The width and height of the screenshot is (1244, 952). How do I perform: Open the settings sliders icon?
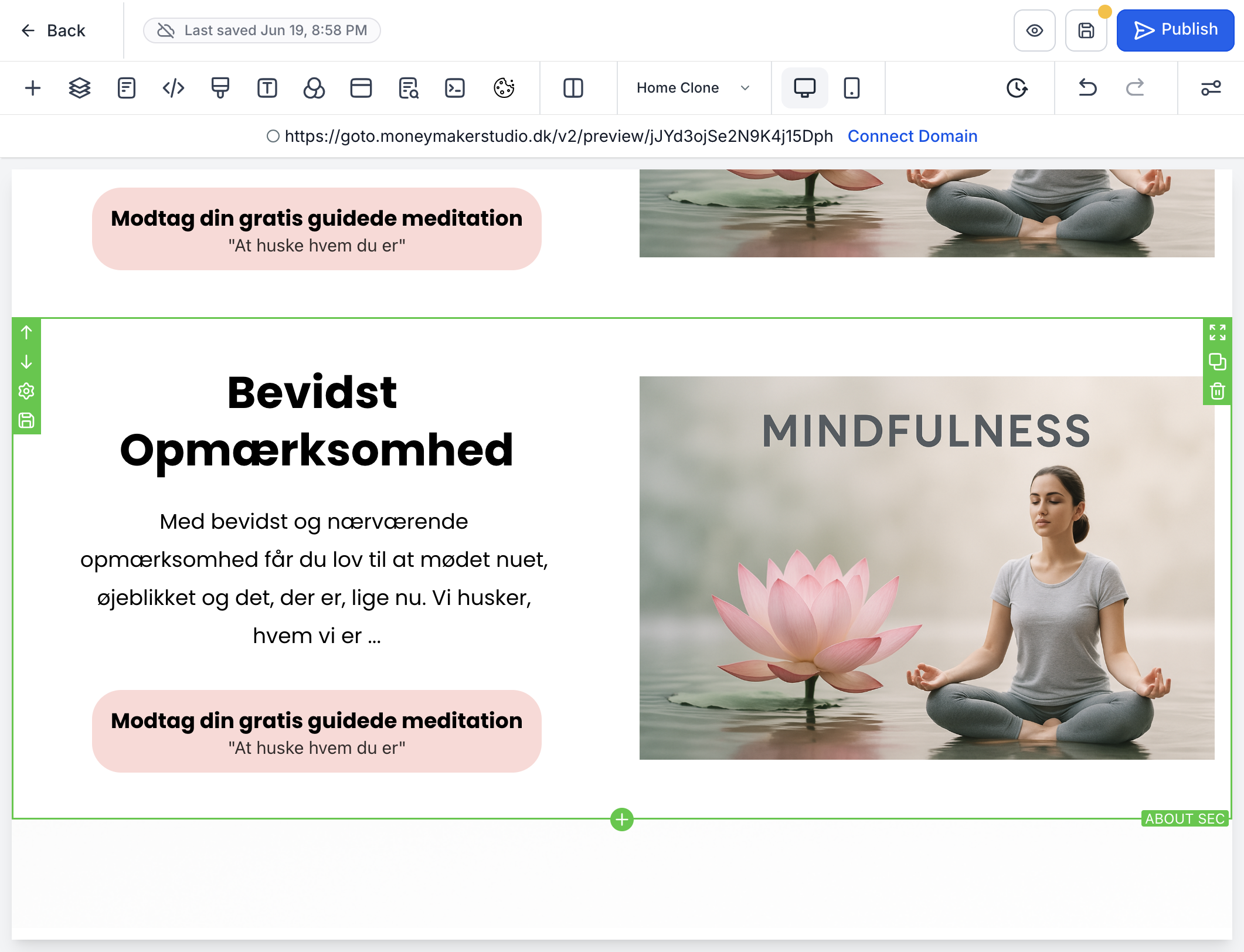pos(1211,88)
